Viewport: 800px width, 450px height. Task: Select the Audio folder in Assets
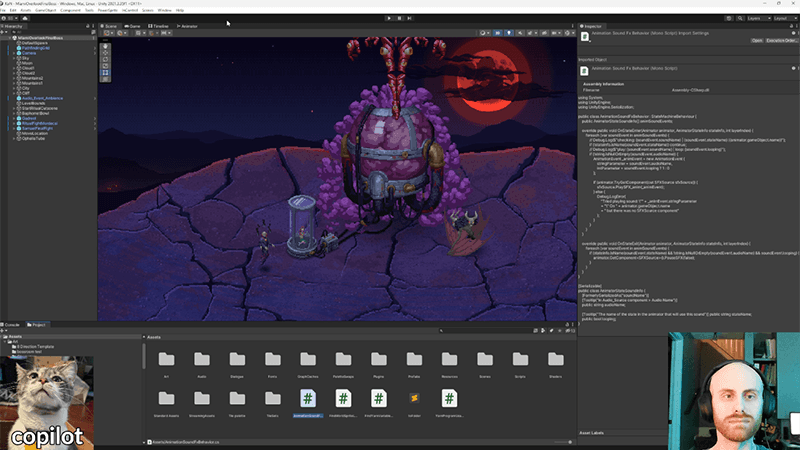(x=202, y=364)
